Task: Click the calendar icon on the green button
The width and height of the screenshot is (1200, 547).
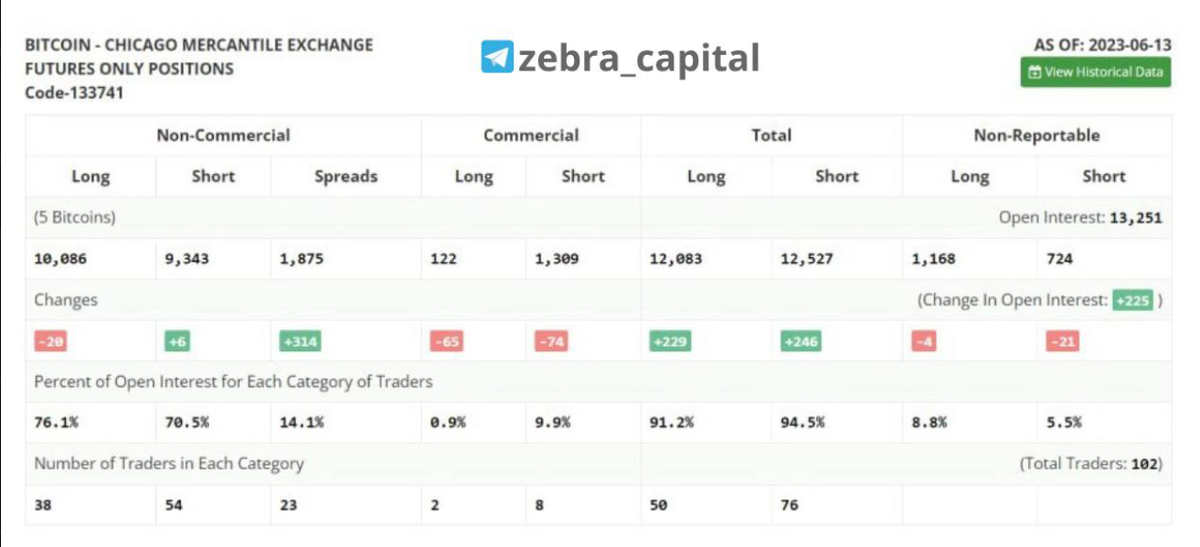Action: (x=1035, y=72)
